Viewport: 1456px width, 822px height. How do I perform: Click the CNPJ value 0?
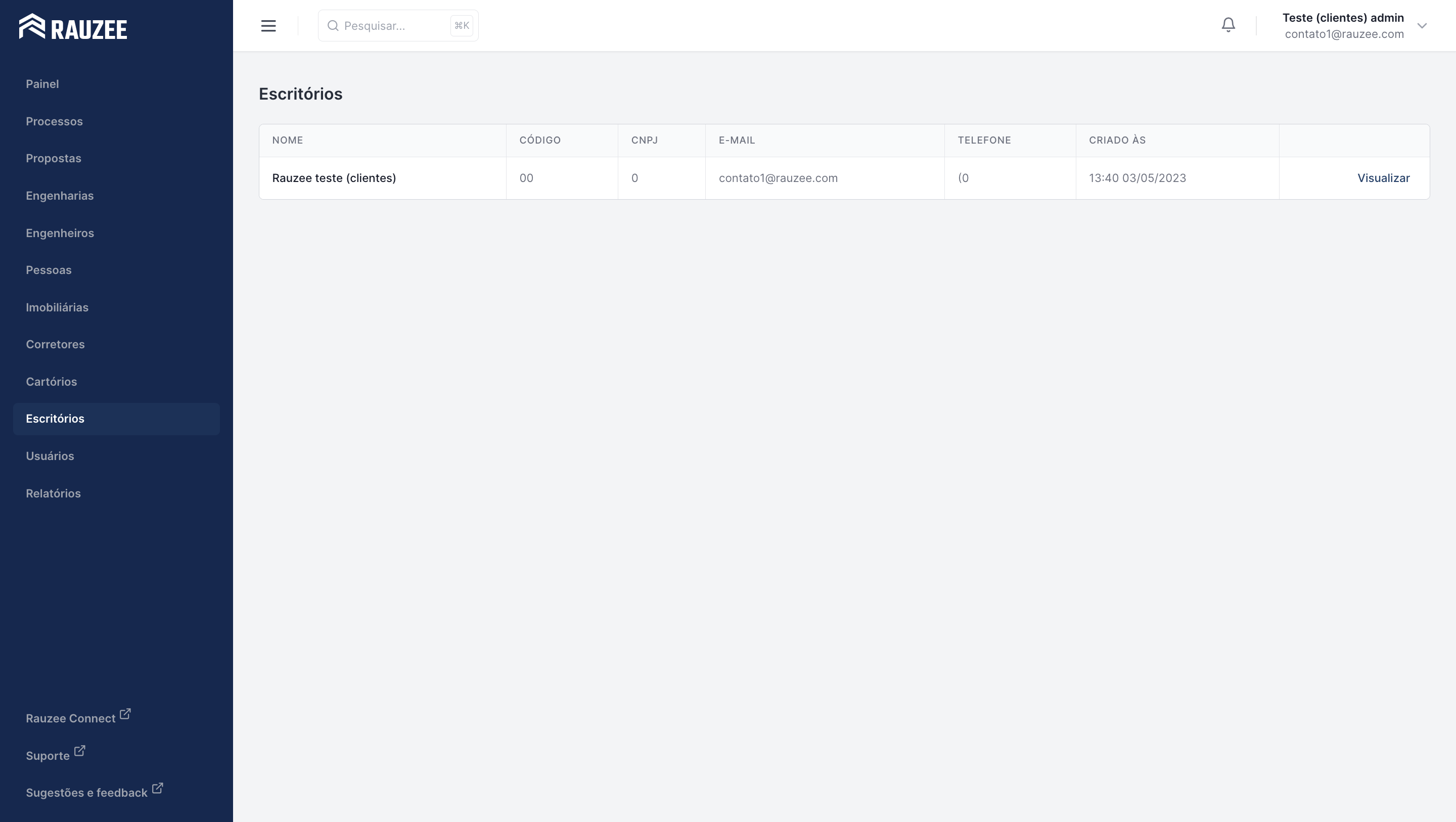pos(635,178)
